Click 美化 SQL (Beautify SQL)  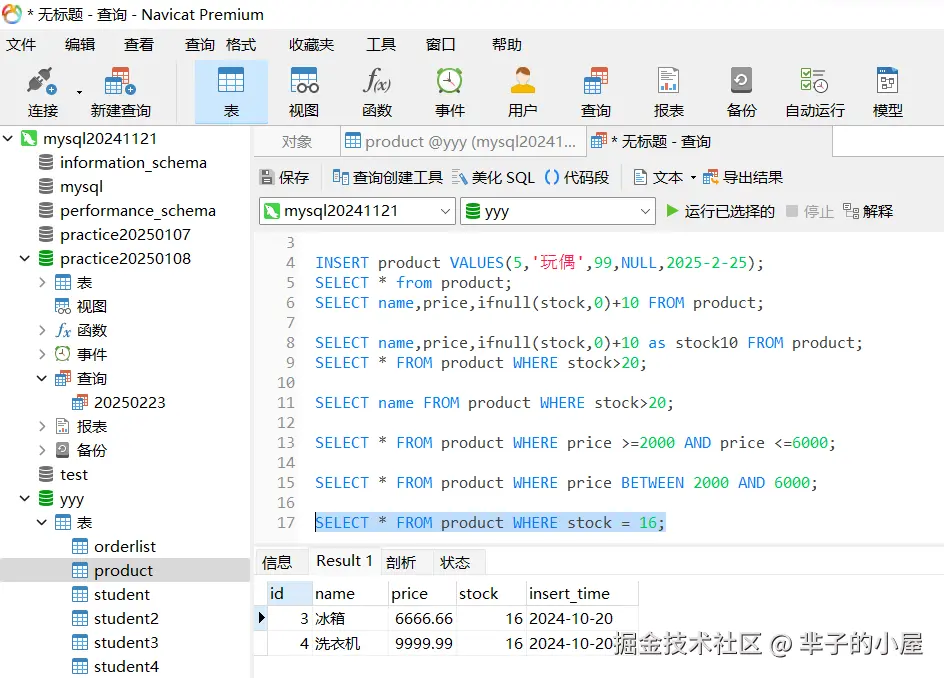493,177
